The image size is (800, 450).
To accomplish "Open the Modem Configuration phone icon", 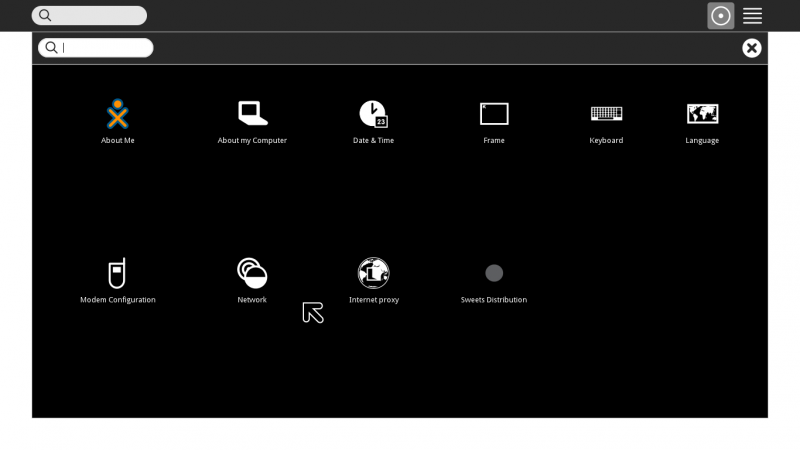I will (118, 272).
